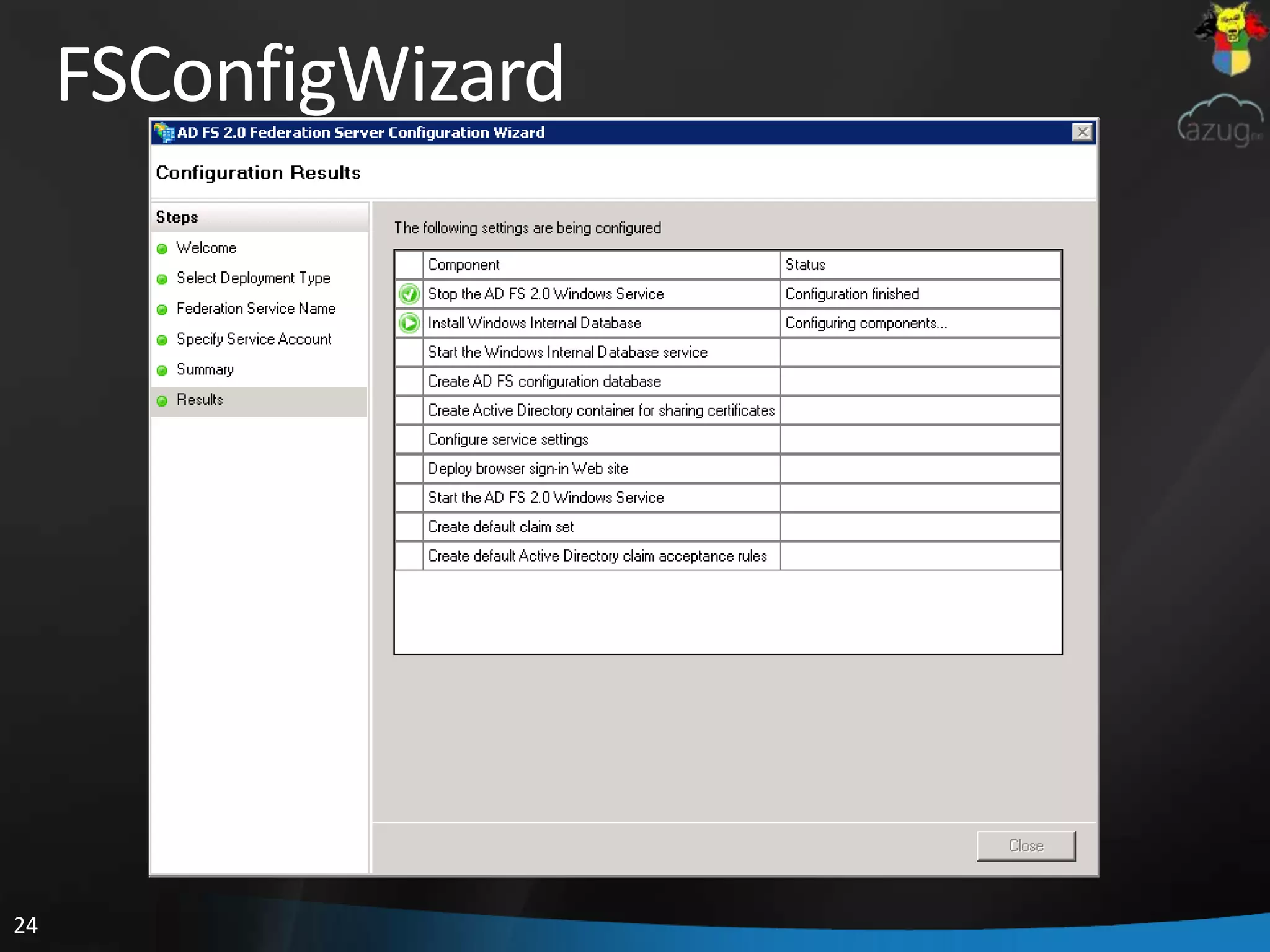The height and width of the screenshot is (952, 1270).
Task: Select 'Create default Active Directory claim acceptance rules' row
Action: [x=728, y=556]
